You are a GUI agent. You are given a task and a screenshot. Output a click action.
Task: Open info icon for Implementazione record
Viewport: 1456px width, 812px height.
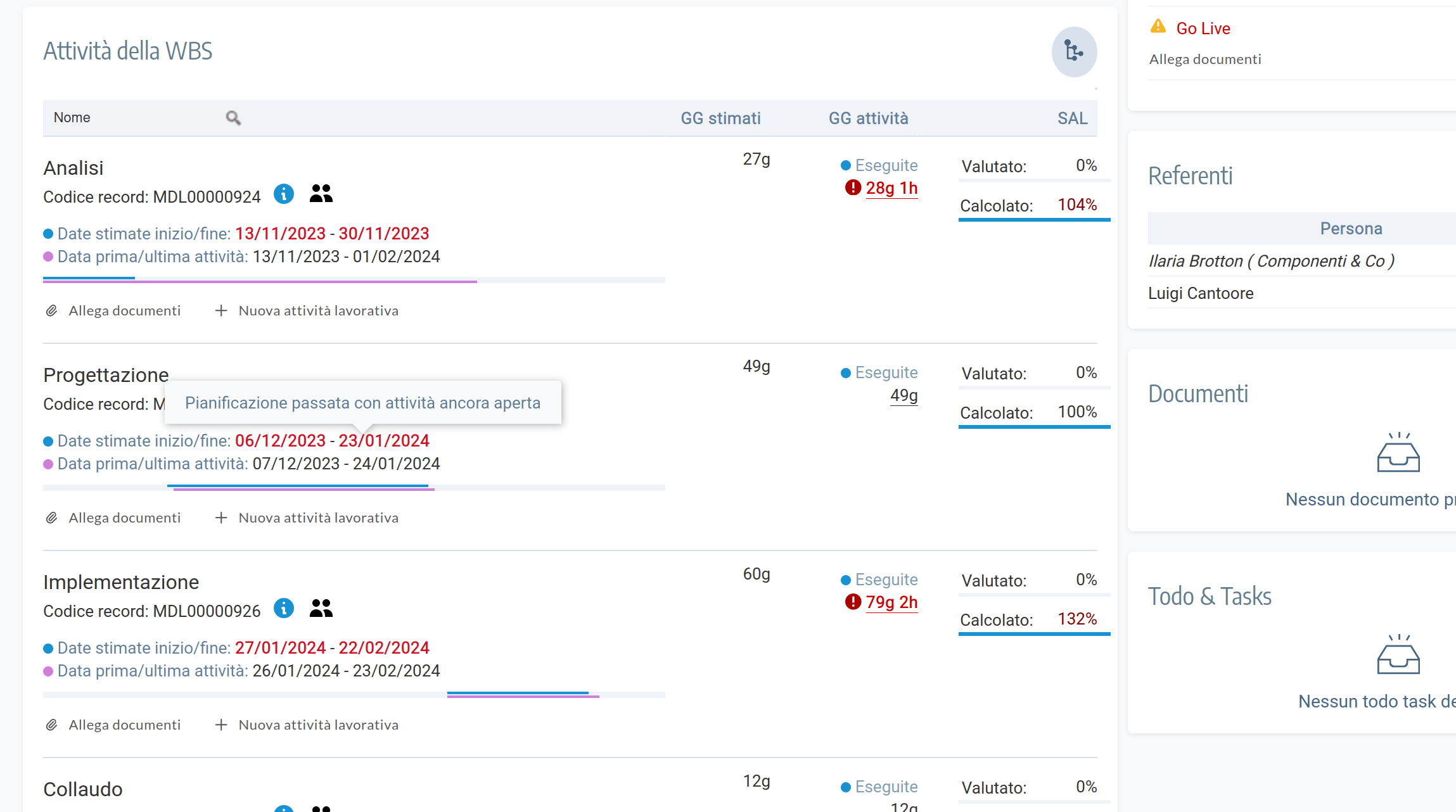click(284, 608)
